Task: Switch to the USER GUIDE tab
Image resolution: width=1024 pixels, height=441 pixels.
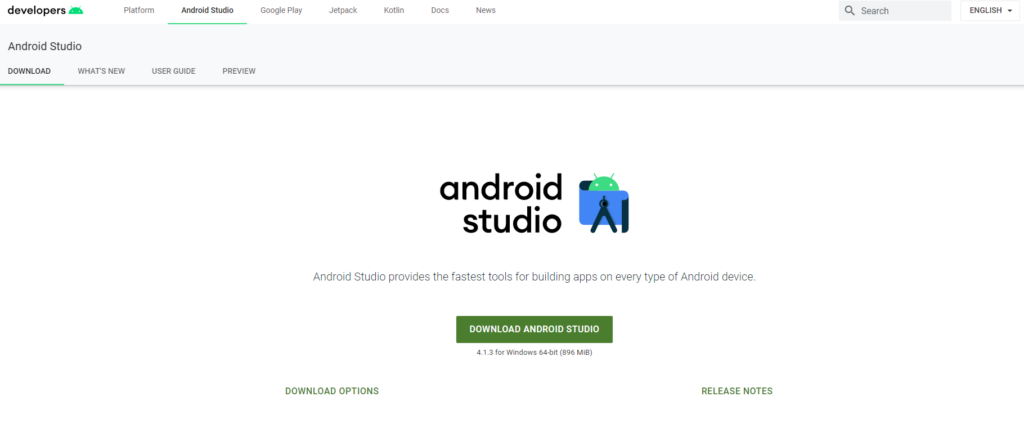Action: coord(174,71)
